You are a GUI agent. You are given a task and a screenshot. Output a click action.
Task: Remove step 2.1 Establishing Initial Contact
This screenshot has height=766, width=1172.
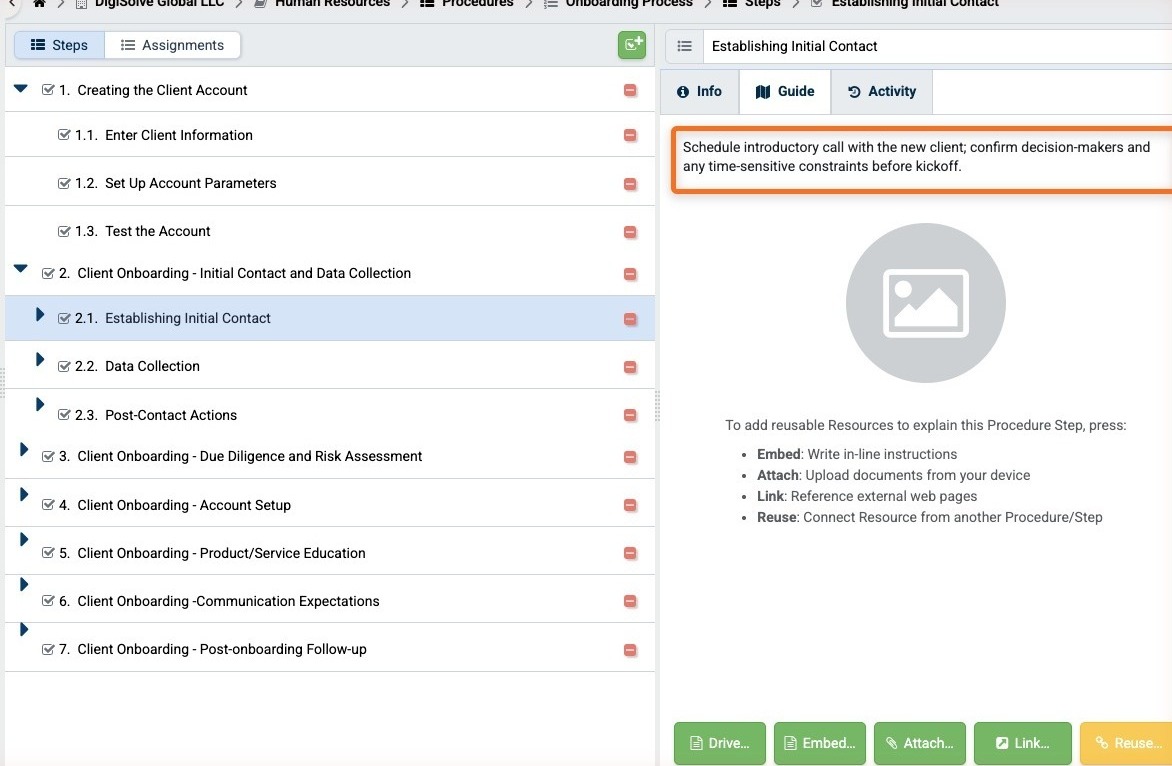[630, 319]
